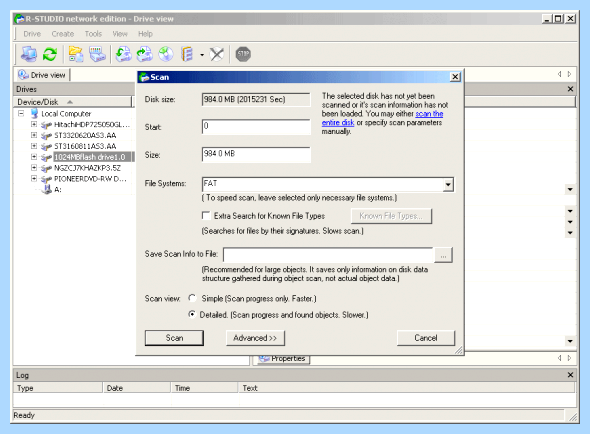Viewport: 590px width, 434px height.
Task: Click the Local Computer icon in tree
Action: 35,113
